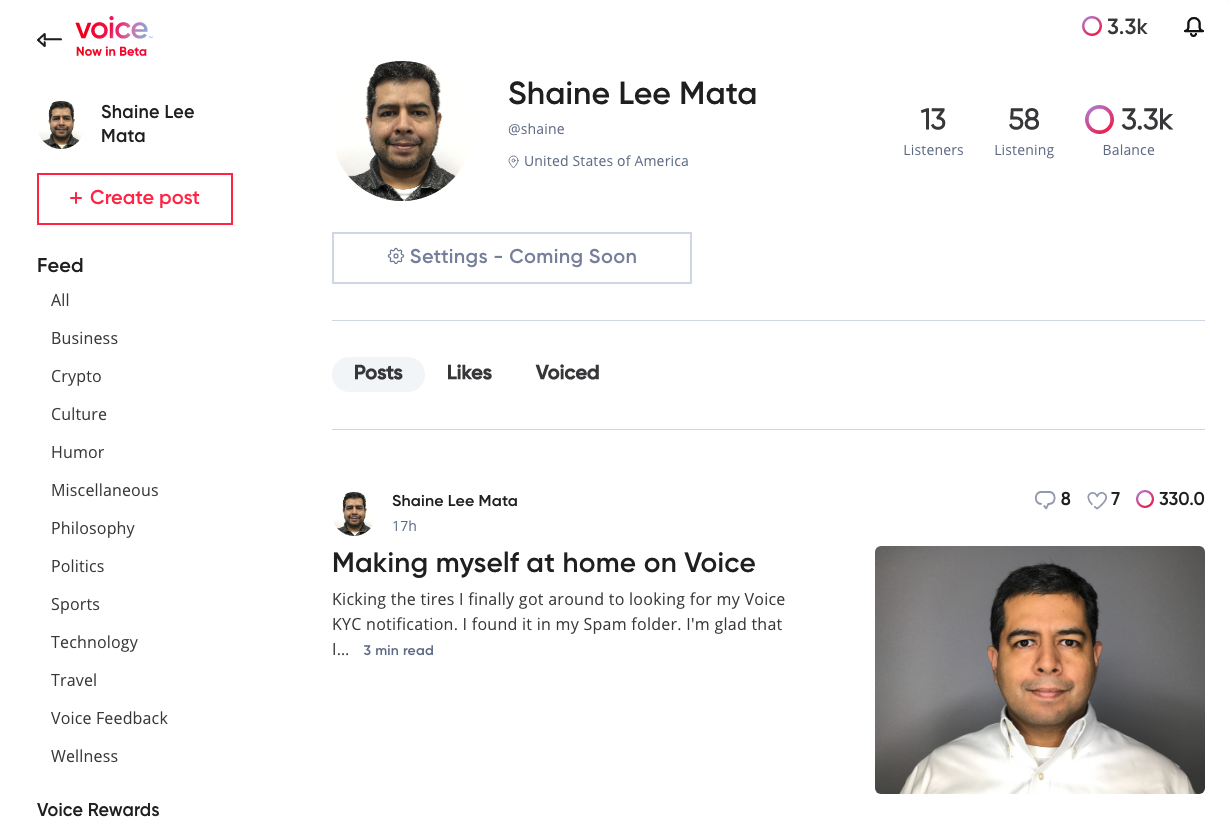Open the 13 Listeners count
The width and height of the screenshot is (1230, 837).
933,132
